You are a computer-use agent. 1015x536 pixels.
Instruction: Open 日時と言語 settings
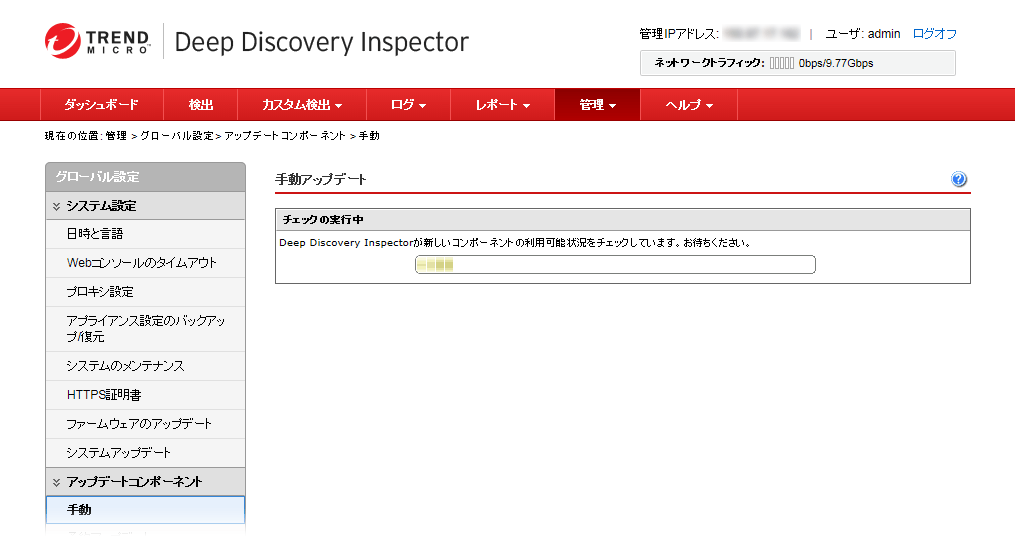click(x=146, y=234)
